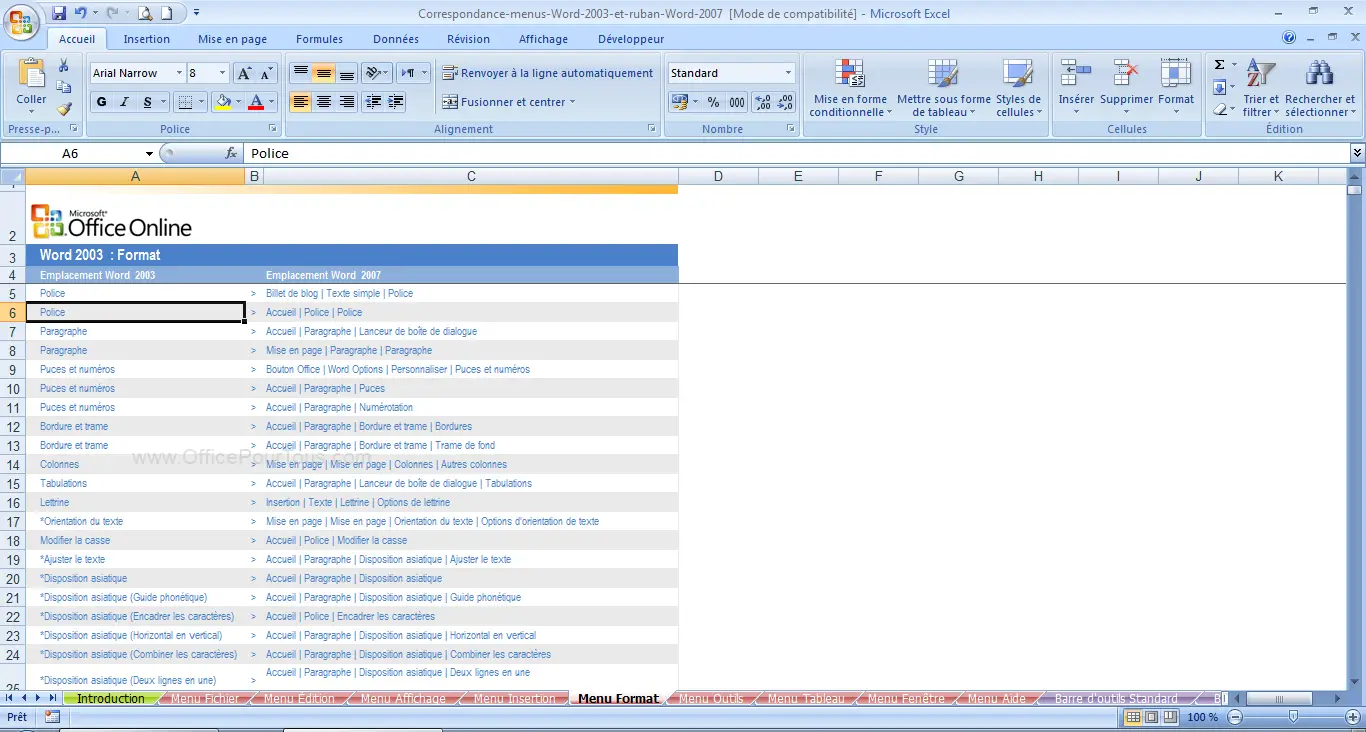
Task: Open the borders dropdown arrow
Action: point(202,102)
